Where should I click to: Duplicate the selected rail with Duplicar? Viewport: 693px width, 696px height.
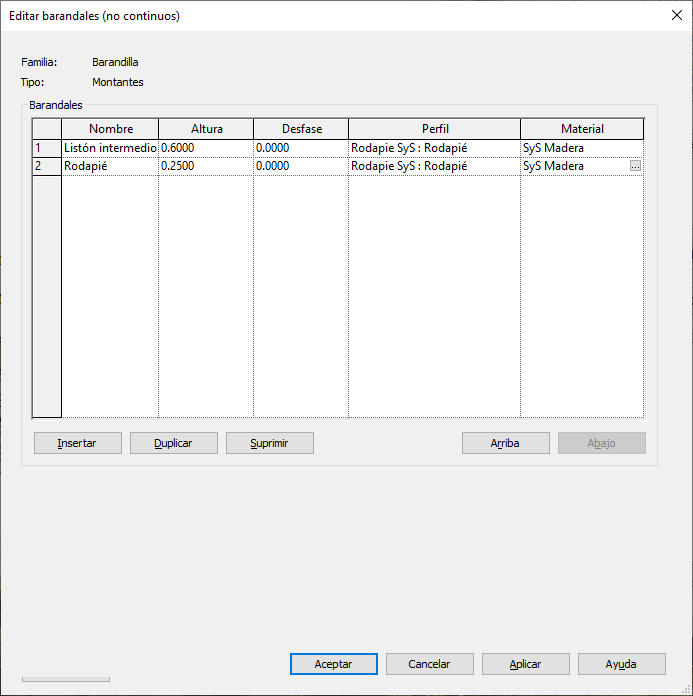[173, 443]
